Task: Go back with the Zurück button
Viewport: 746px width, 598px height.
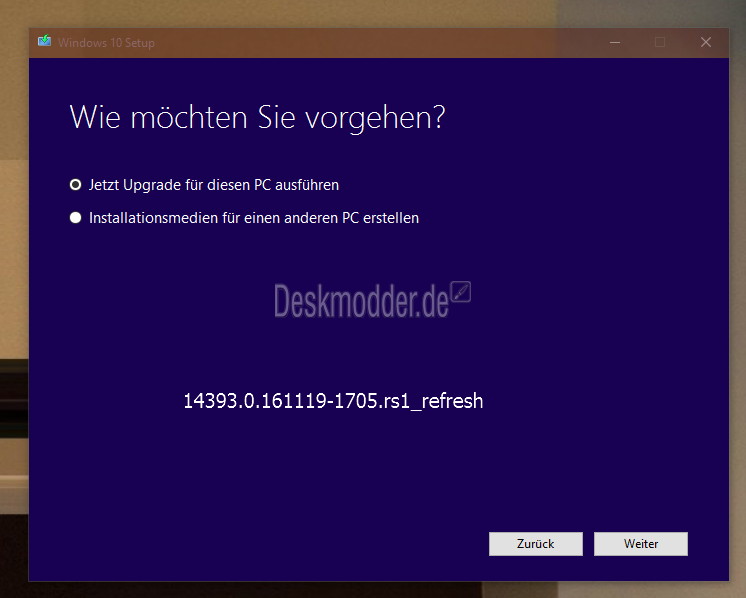Action: pos(536,543)
